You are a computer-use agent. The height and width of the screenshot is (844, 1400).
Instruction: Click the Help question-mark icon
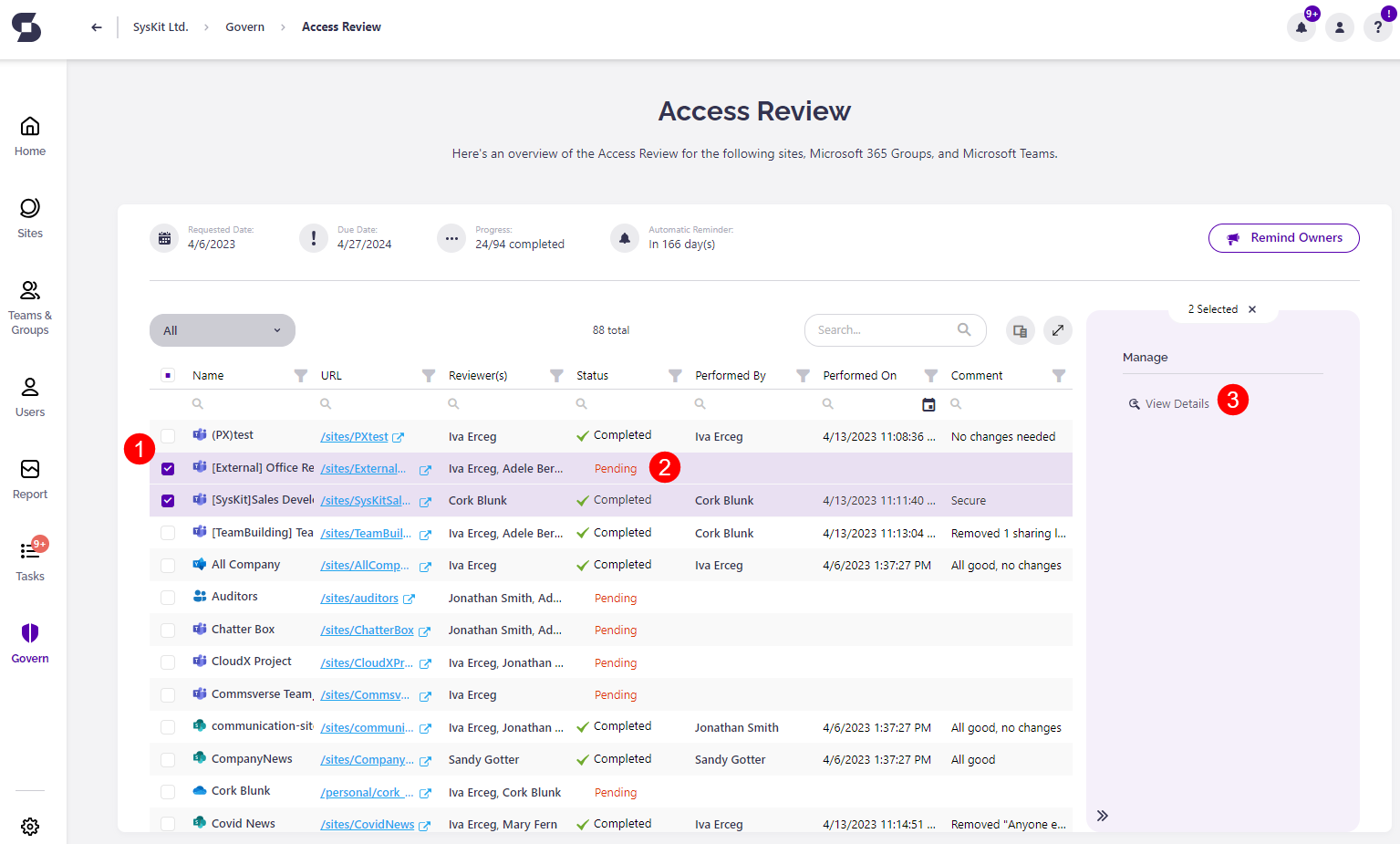(x=1377, y=27)
